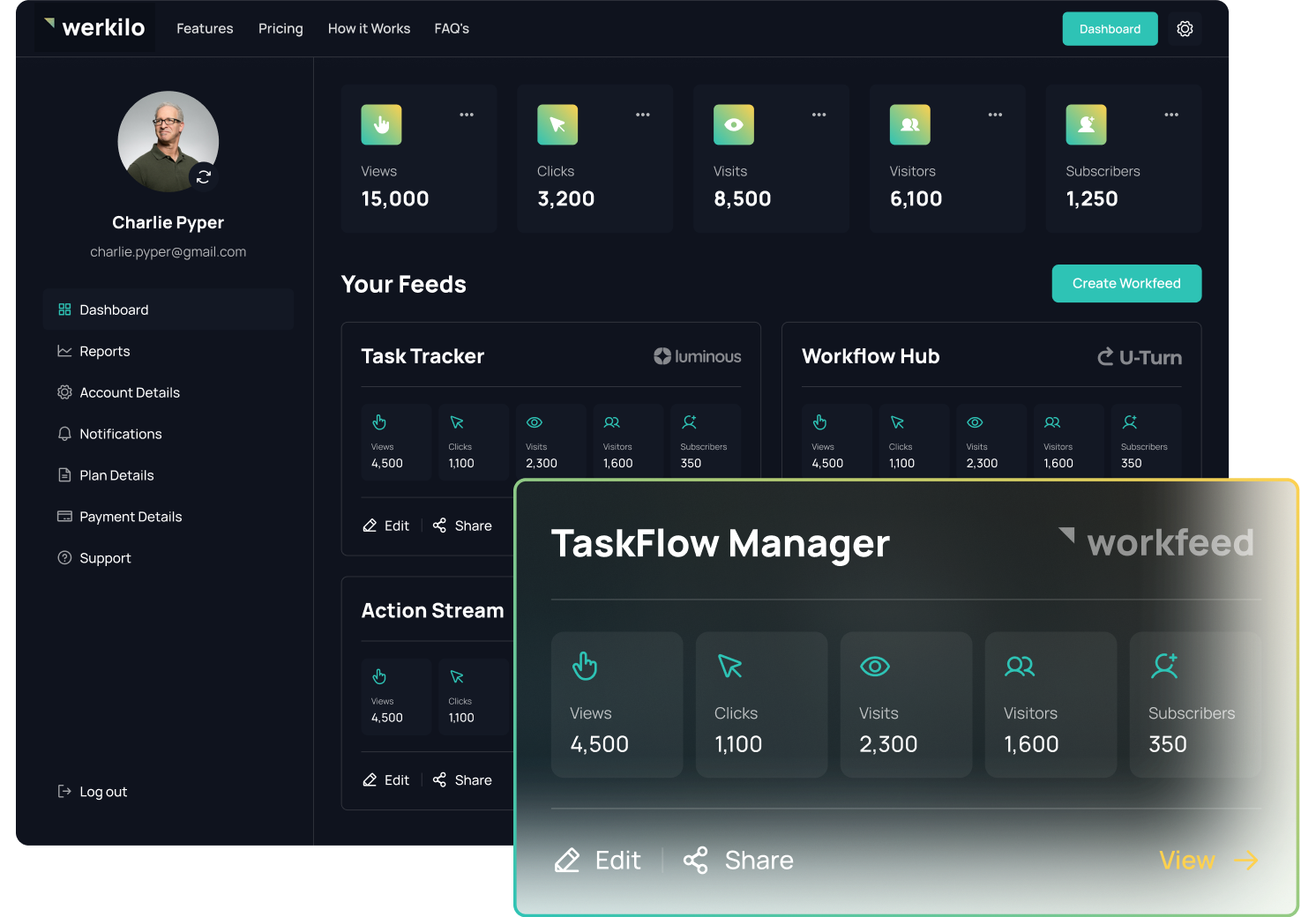
Task: Open three-dot menu on Visitors card
Action: pos(995,115)
